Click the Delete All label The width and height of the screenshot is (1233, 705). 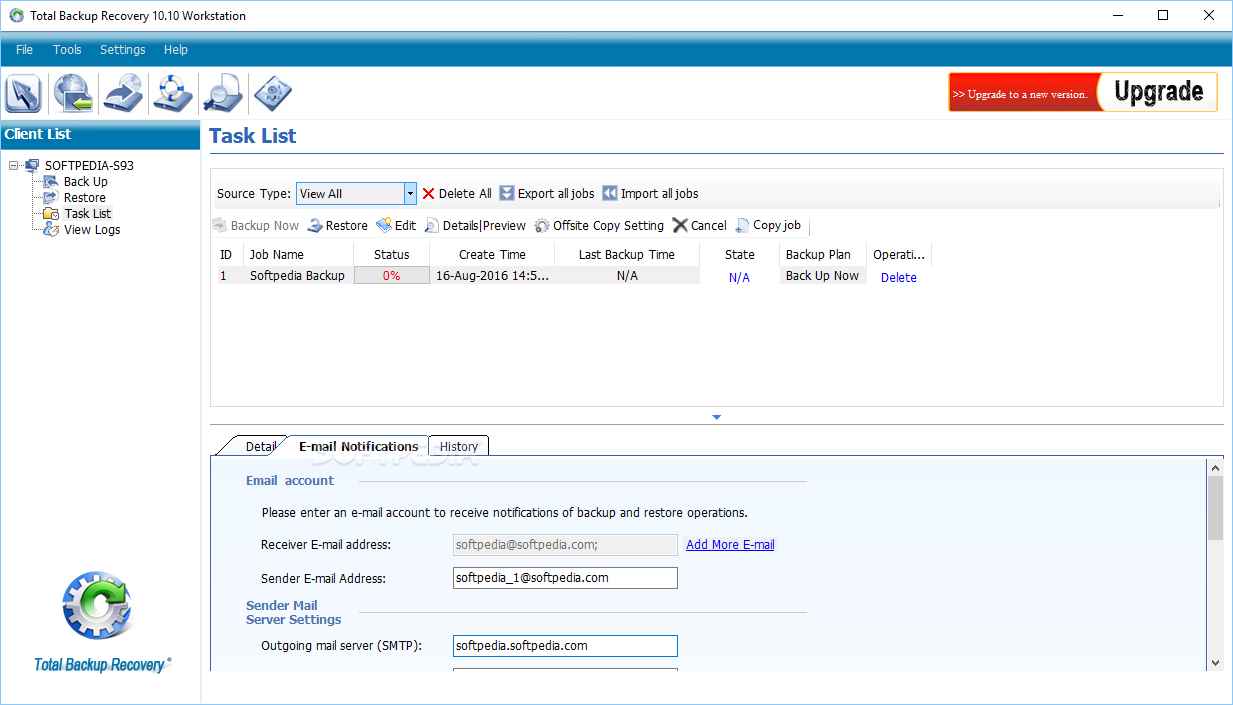pyautogui.click(x=465, y=194)
